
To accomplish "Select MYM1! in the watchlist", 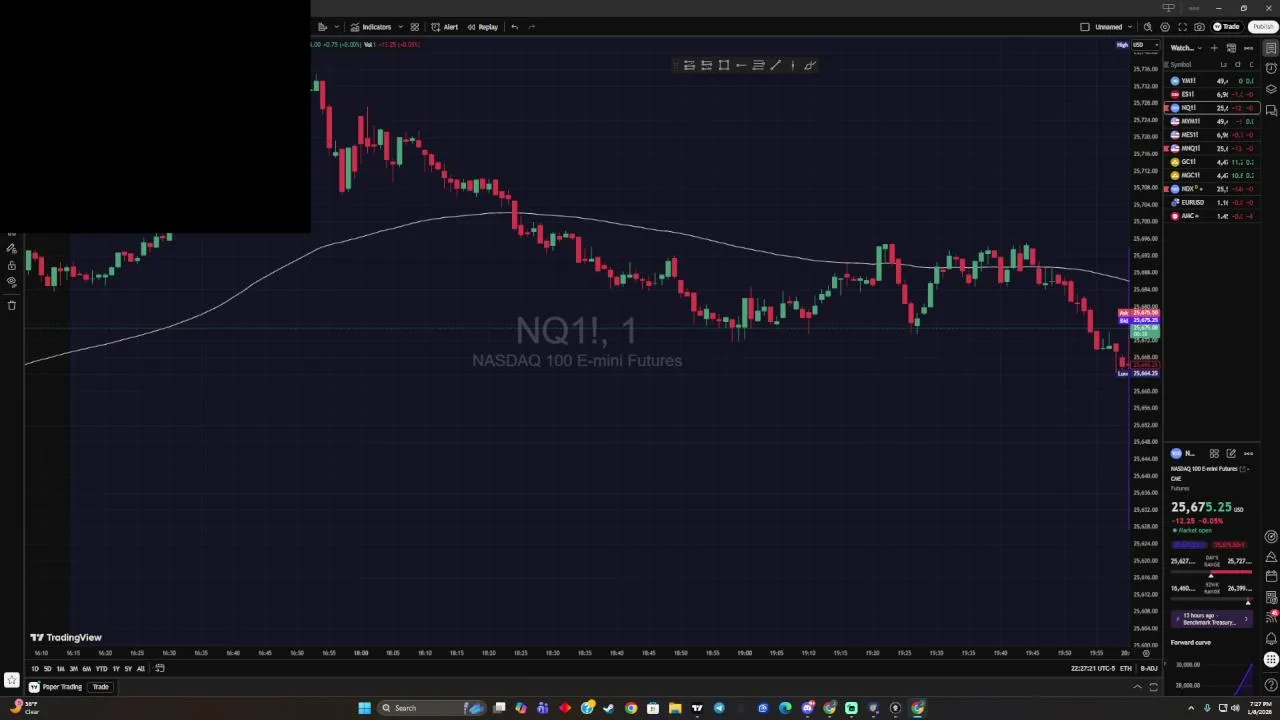I will pos(1211,121).
